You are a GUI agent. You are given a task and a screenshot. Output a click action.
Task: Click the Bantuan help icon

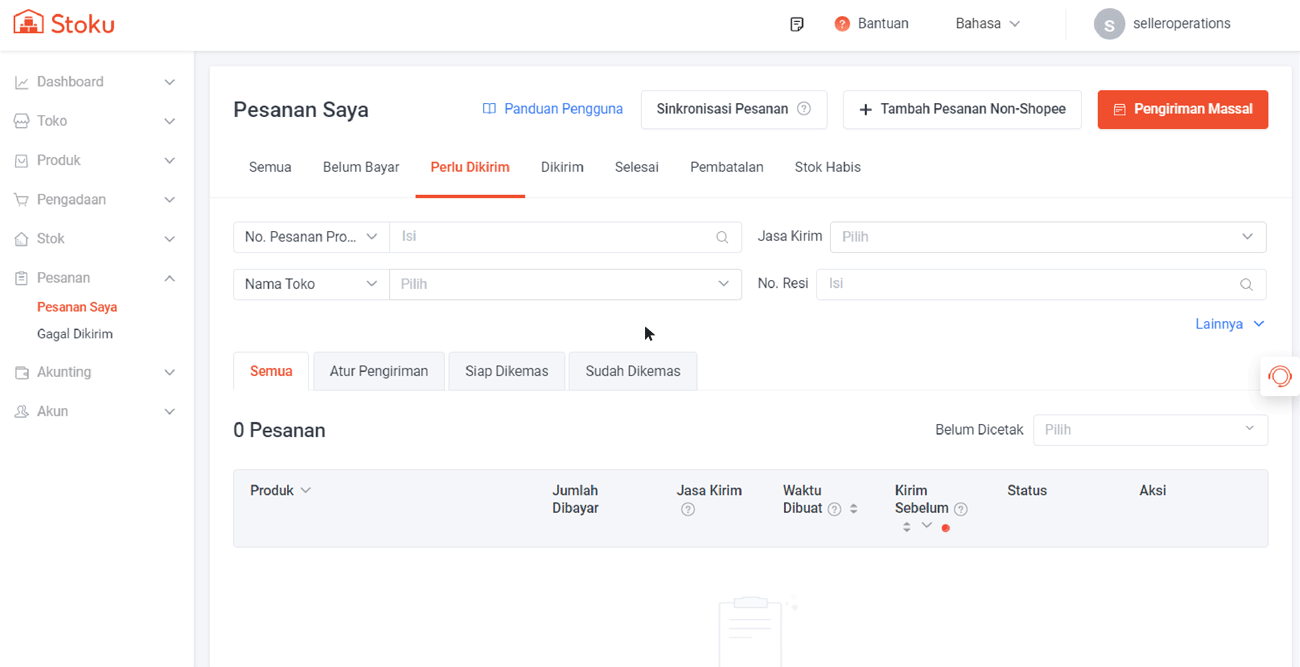tap(842, 24)
